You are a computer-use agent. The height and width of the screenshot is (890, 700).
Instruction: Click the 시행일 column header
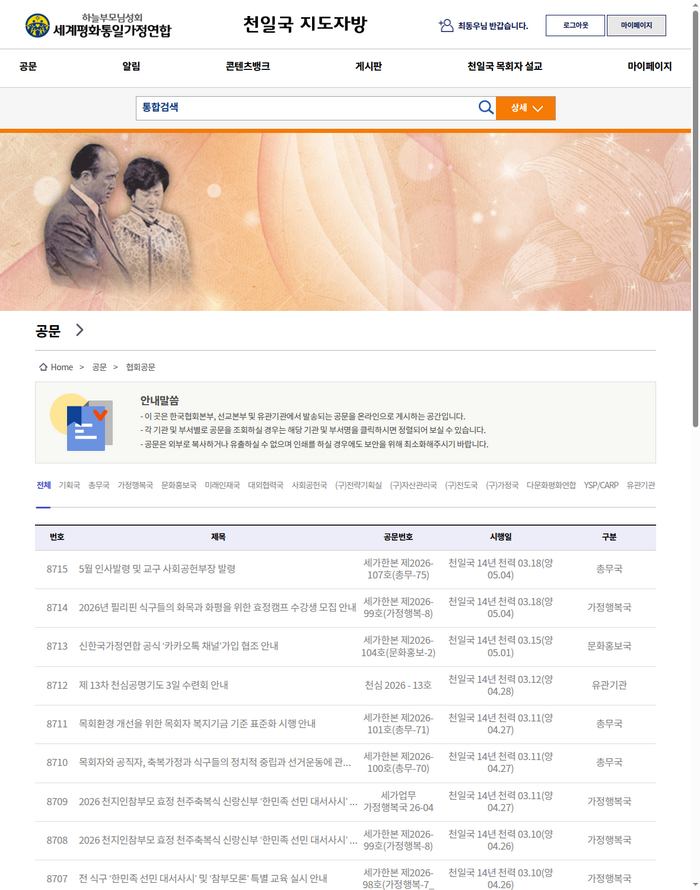(500, 537)
